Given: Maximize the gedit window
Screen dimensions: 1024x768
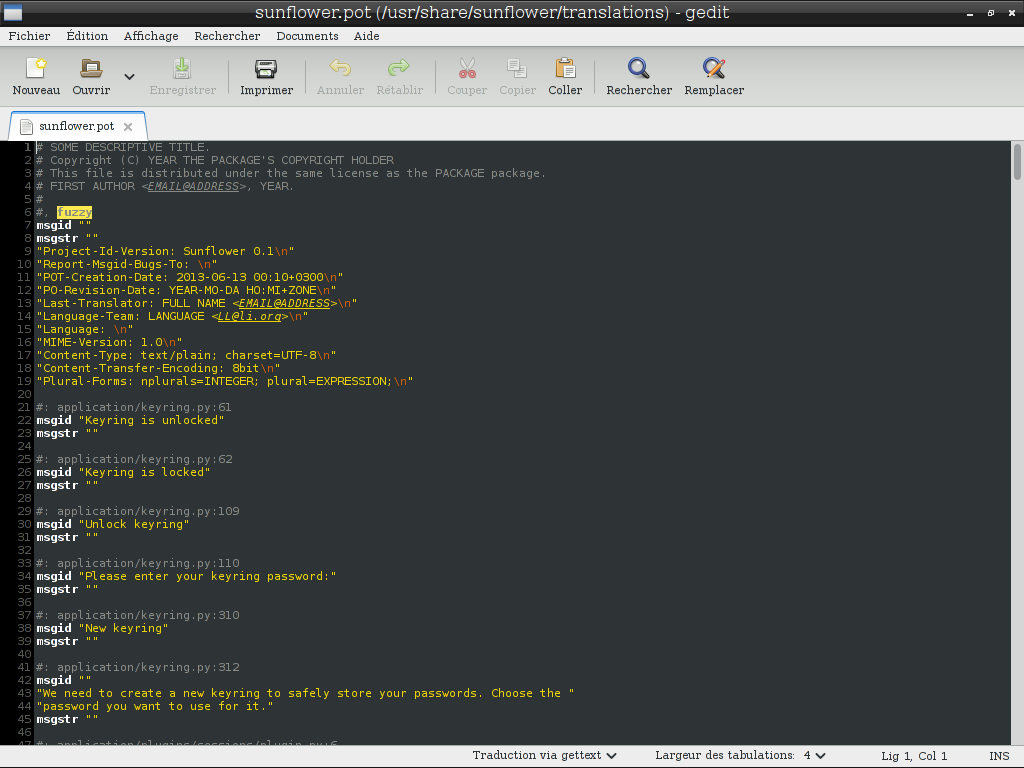Looking at the screenshot, I should point(991,13).
